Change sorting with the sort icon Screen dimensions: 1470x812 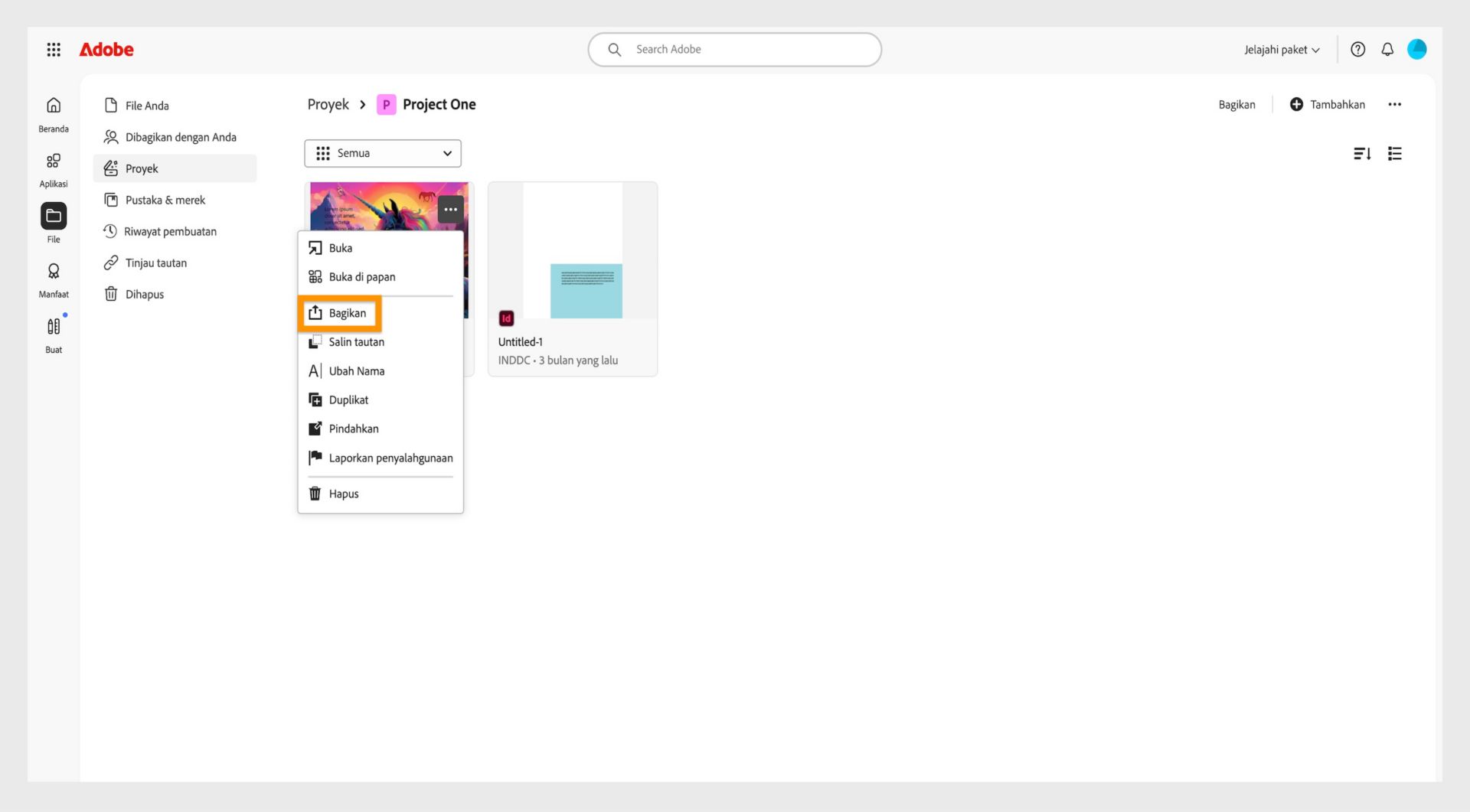tap(1363, 153)
